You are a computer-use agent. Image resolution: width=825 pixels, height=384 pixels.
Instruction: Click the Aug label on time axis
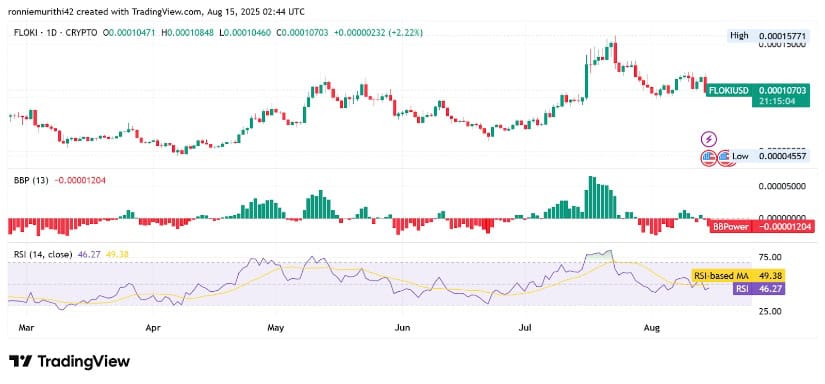651,328
